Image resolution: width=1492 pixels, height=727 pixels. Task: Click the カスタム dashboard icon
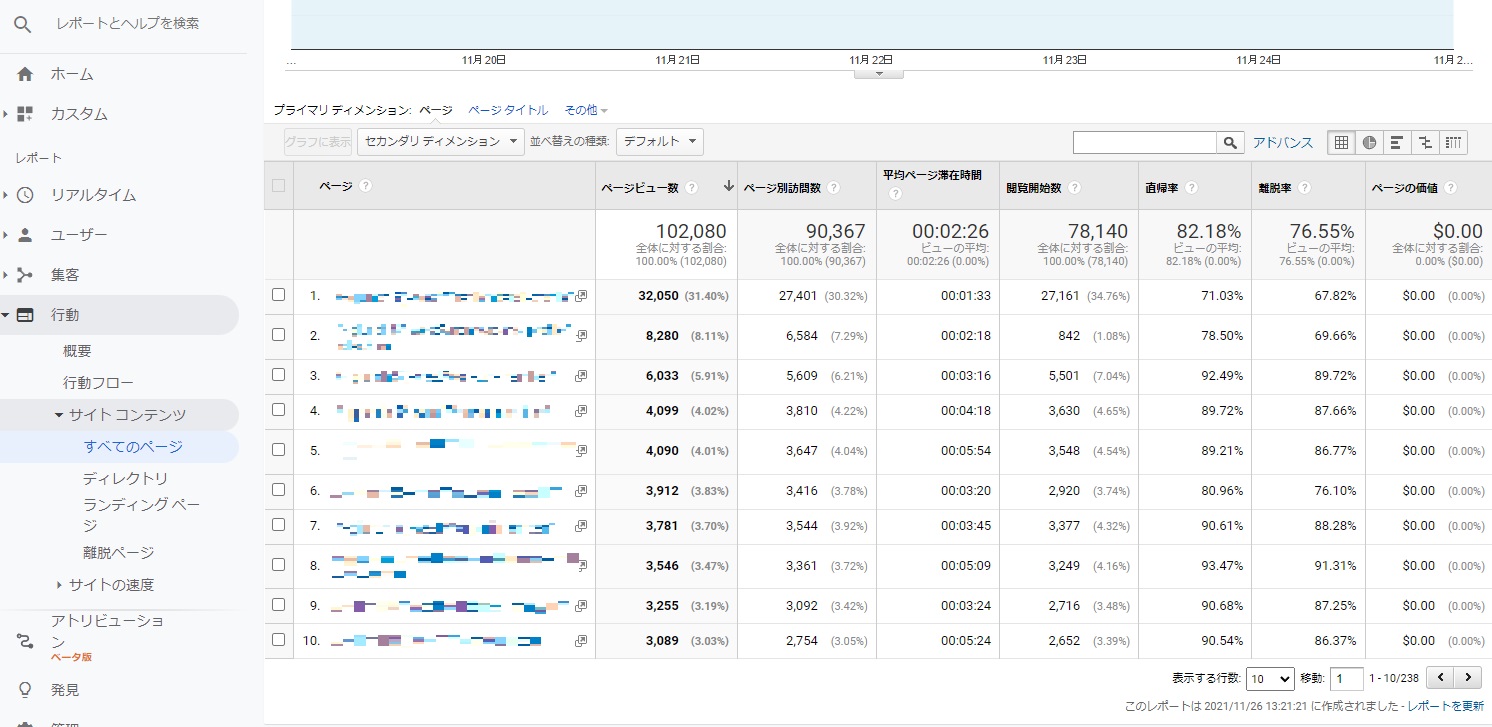(x=25, y=114)
